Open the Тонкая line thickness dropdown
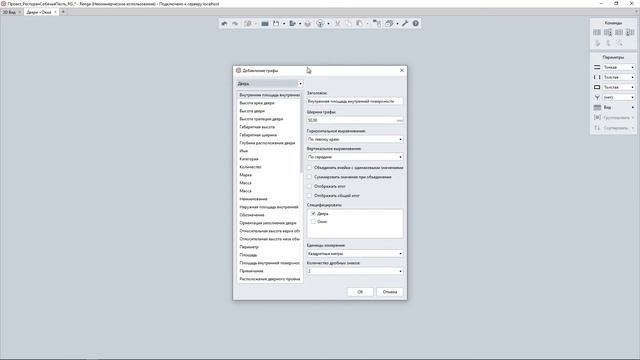640x360 pixels. 619,67
